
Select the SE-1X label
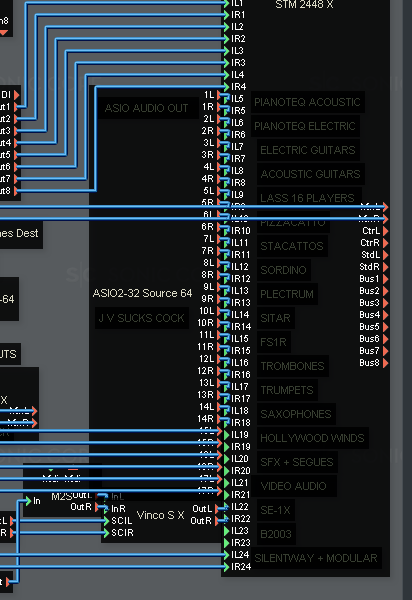275,510
